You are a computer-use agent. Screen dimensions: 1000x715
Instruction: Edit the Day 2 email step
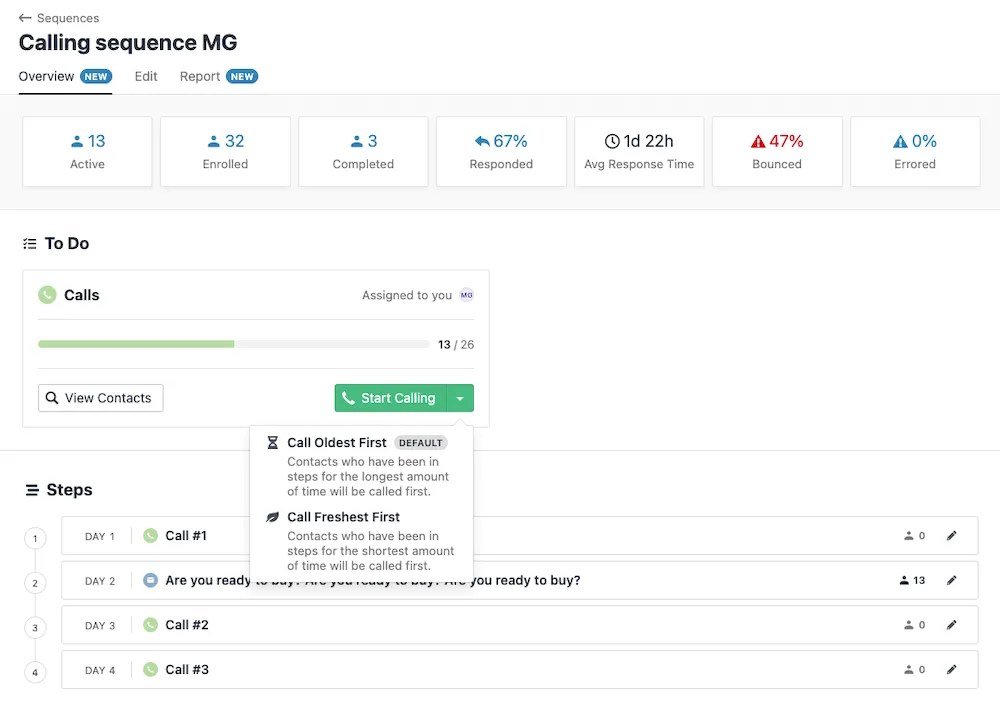[951, 580]
